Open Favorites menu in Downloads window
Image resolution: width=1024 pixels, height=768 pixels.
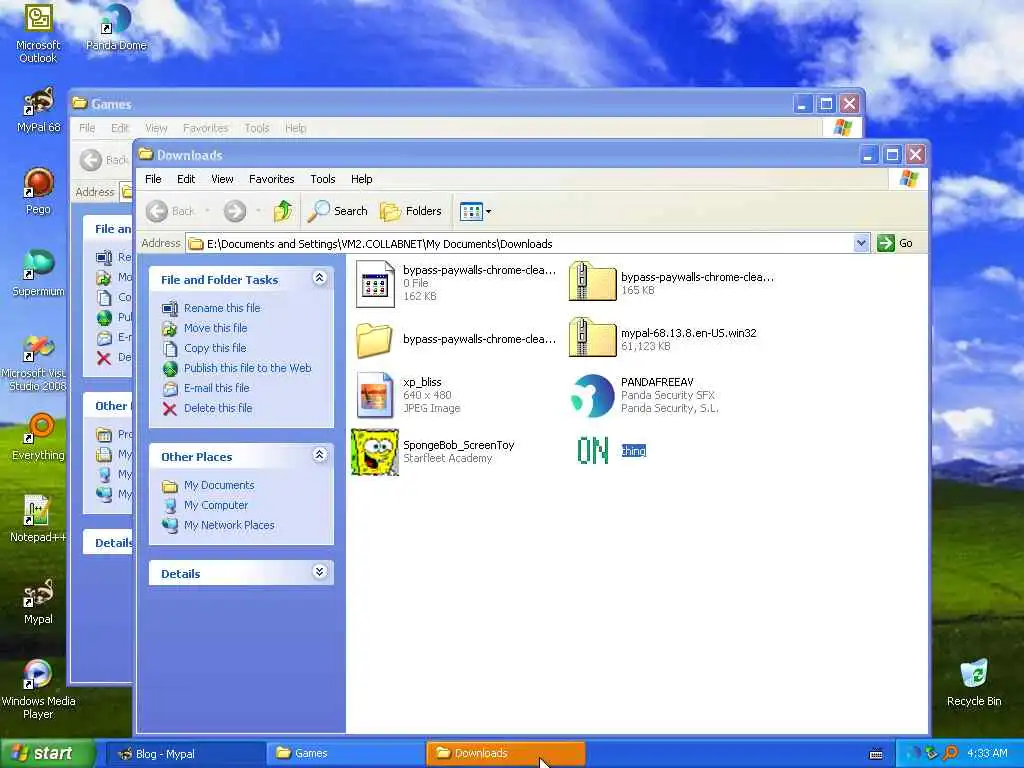click(x=271, y=179)
